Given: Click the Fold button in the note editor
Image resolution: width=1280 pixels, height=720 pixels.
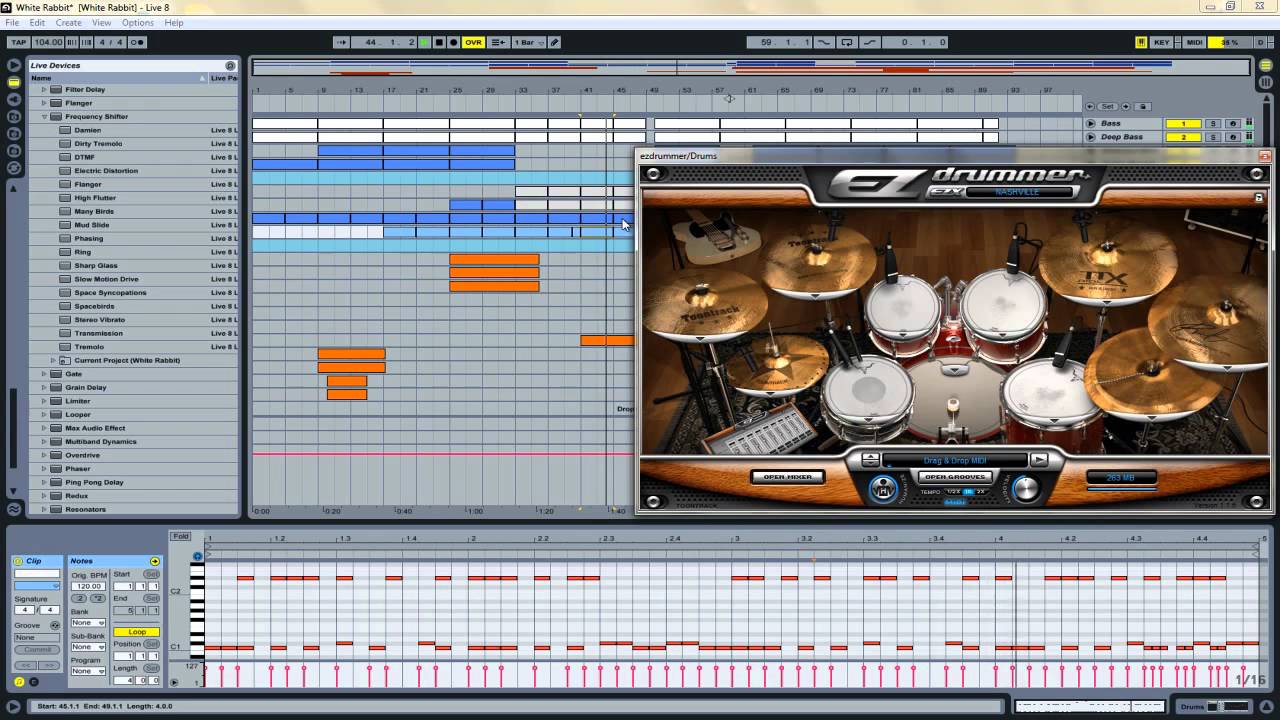Looking at the screenshot, I should click(x=181, y=537).
